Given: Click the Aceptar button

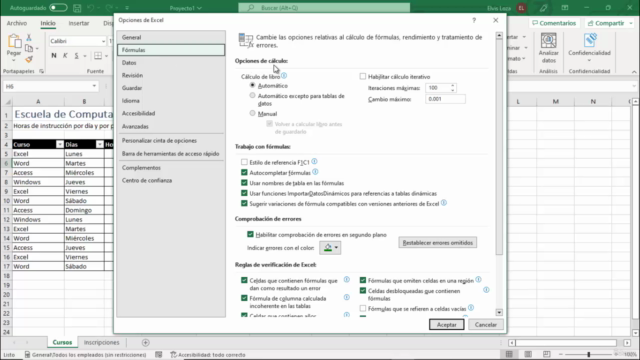Looking at the screenshot, I should pos(447,324).
